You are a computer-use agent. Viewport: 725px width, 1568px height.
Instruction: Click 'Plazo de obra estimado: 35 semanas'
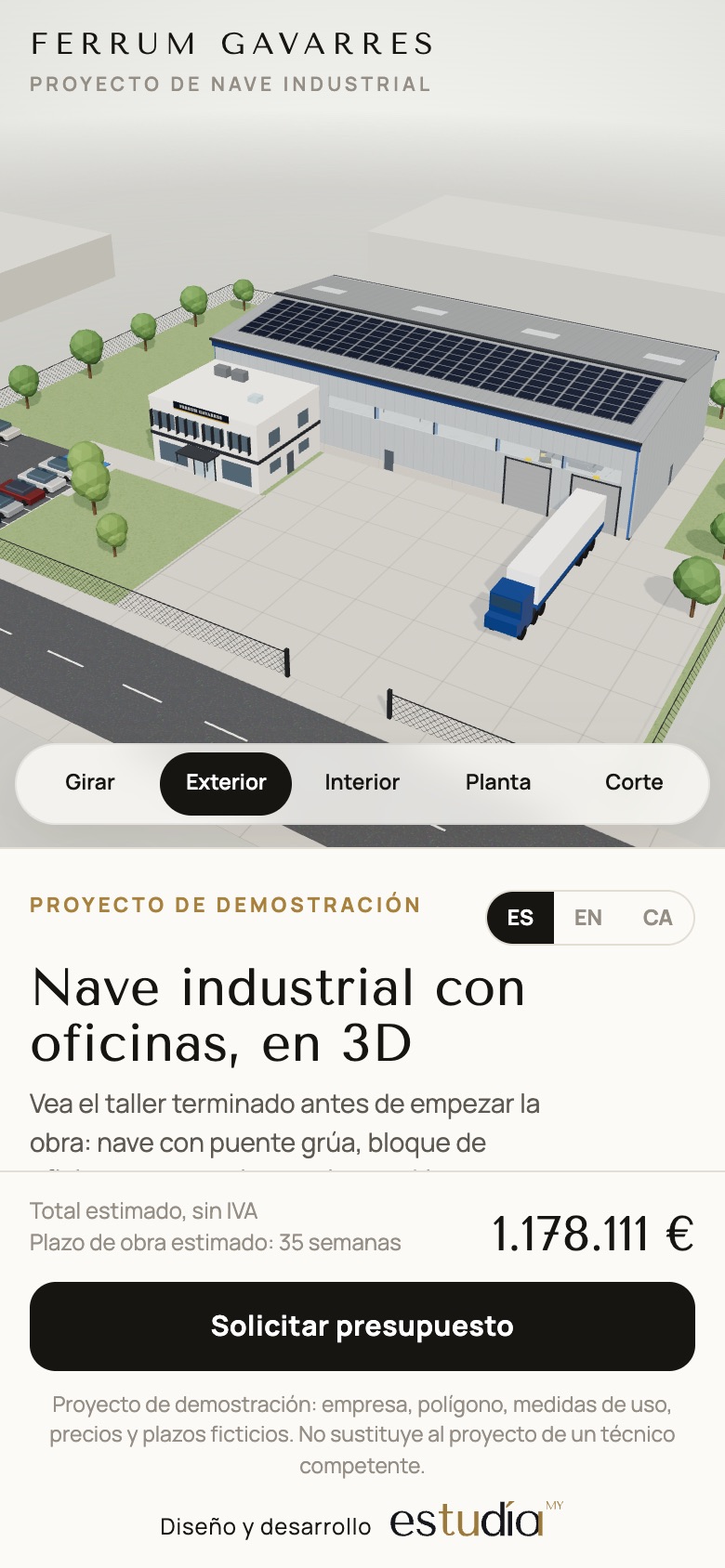216,1243
